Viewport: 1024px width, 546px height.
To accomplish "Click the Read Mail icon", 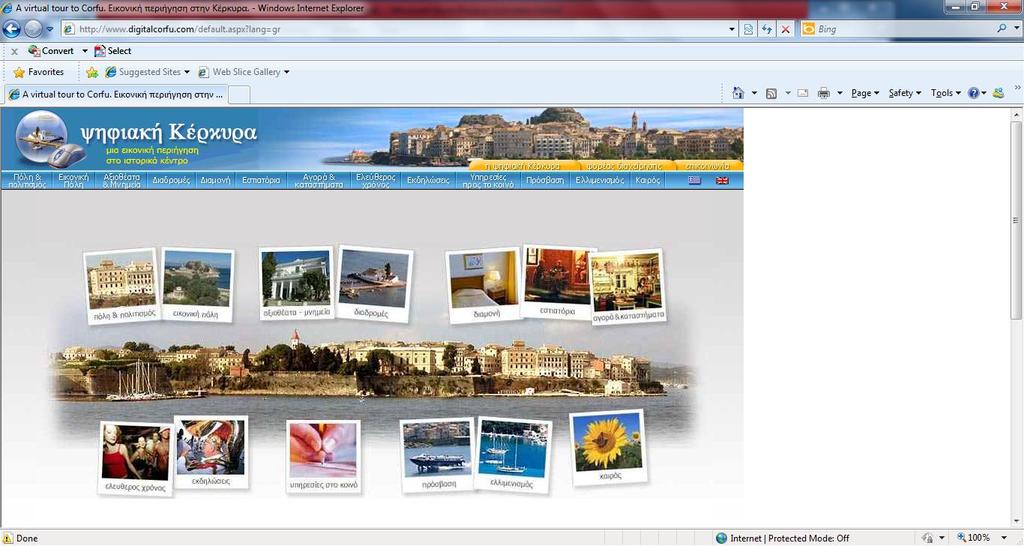I will coord(803,93).
